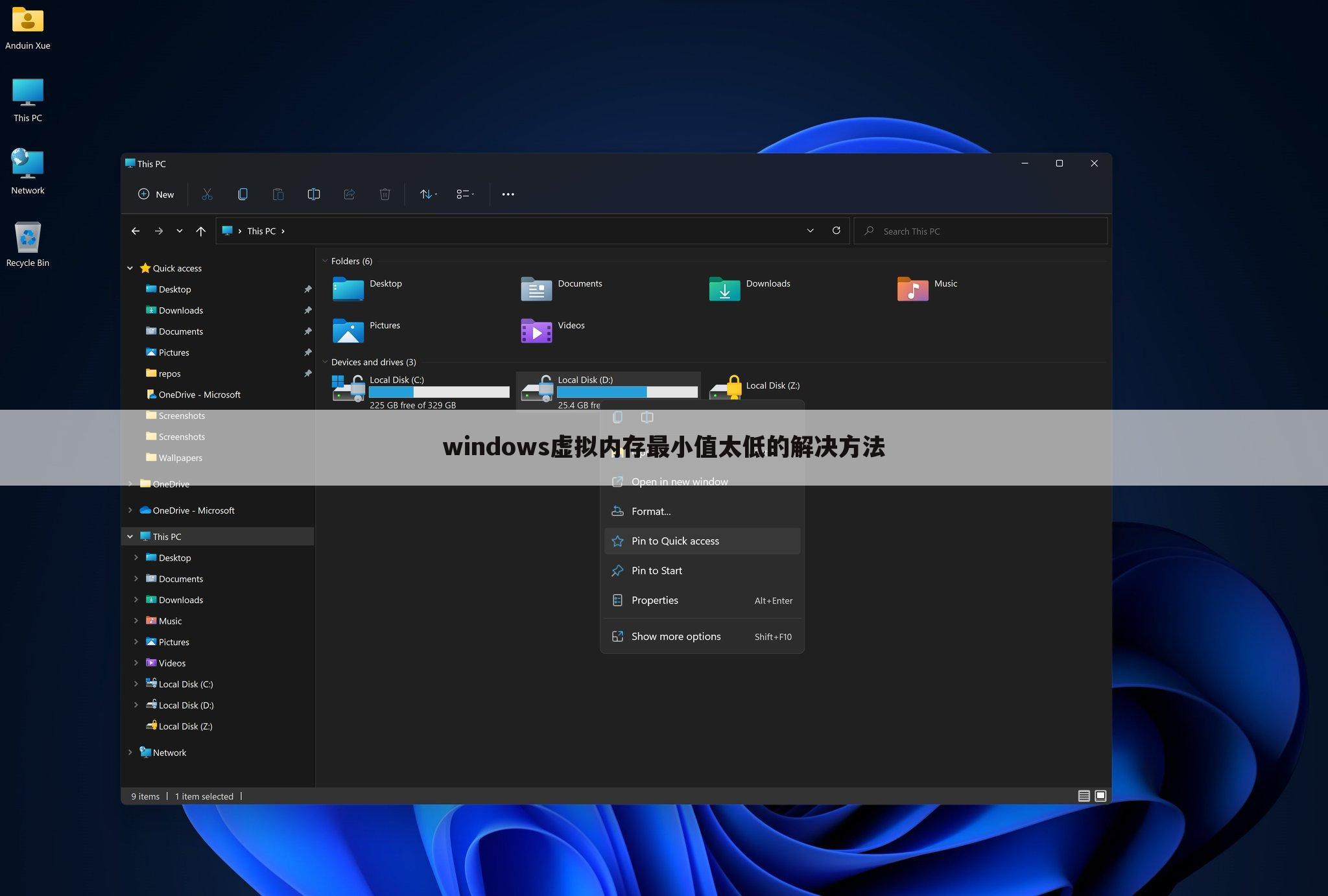Screen dimensions: 1328x896
Task: Open the address bar history dropdown
Action: [x=810, y=231]
